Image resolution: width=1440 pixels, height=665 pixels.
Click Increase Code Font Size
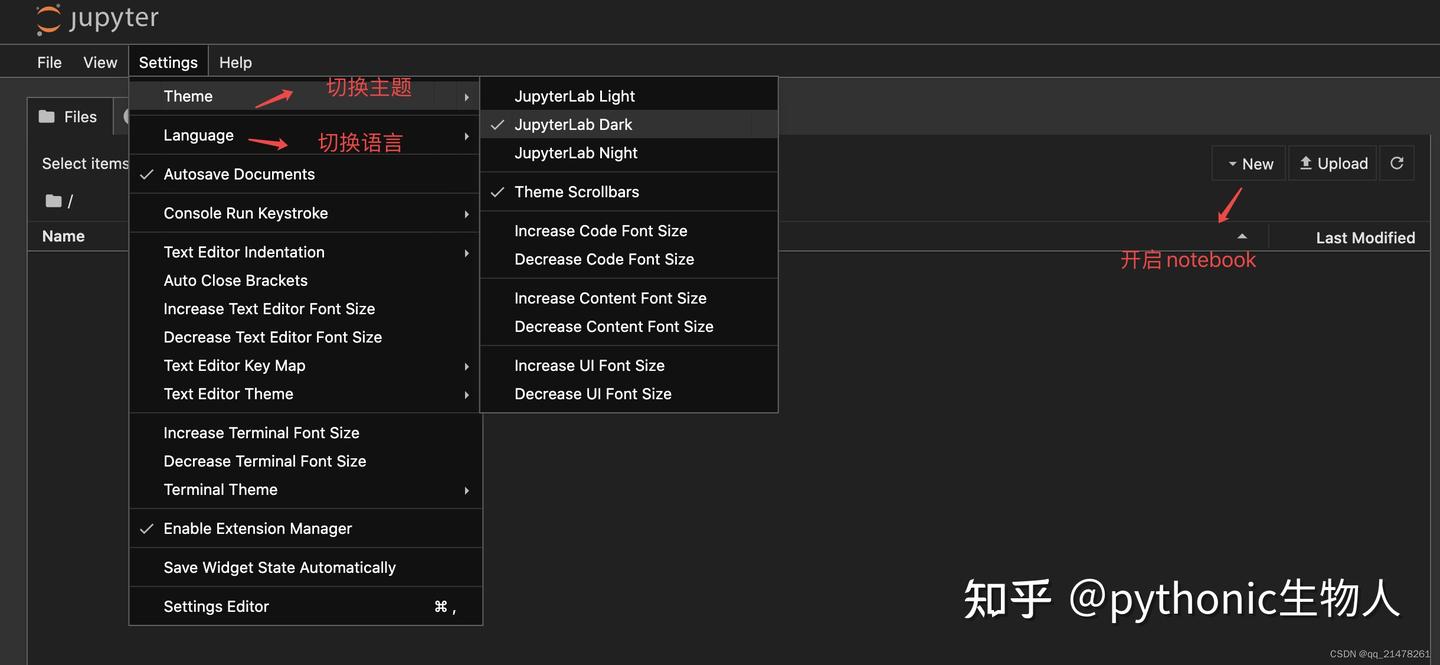tap(600, 230)
